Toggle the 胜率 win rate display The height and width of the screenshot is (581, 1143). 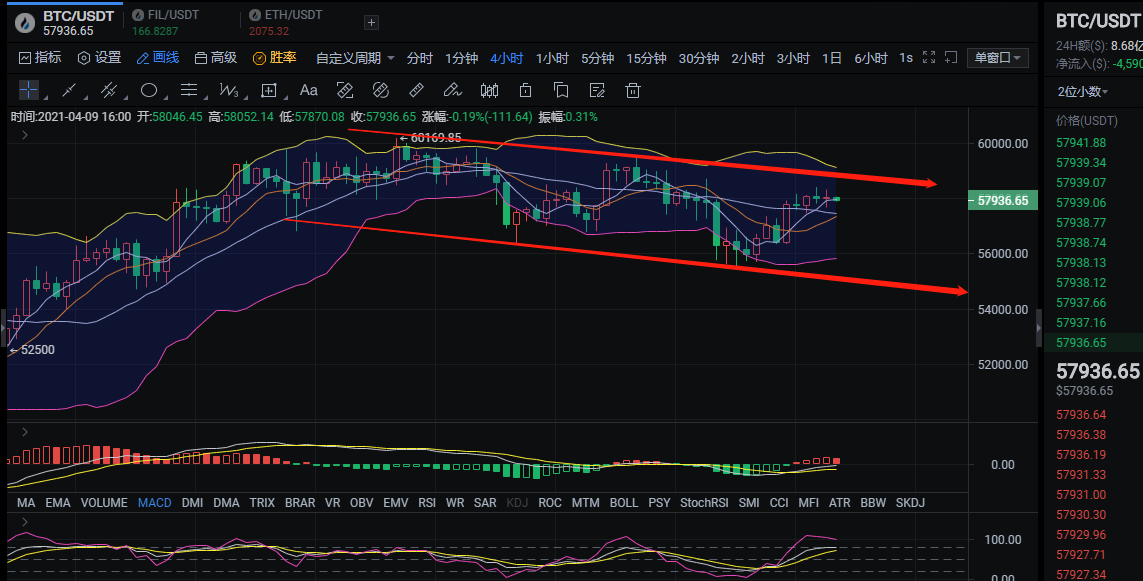[274, 58]
